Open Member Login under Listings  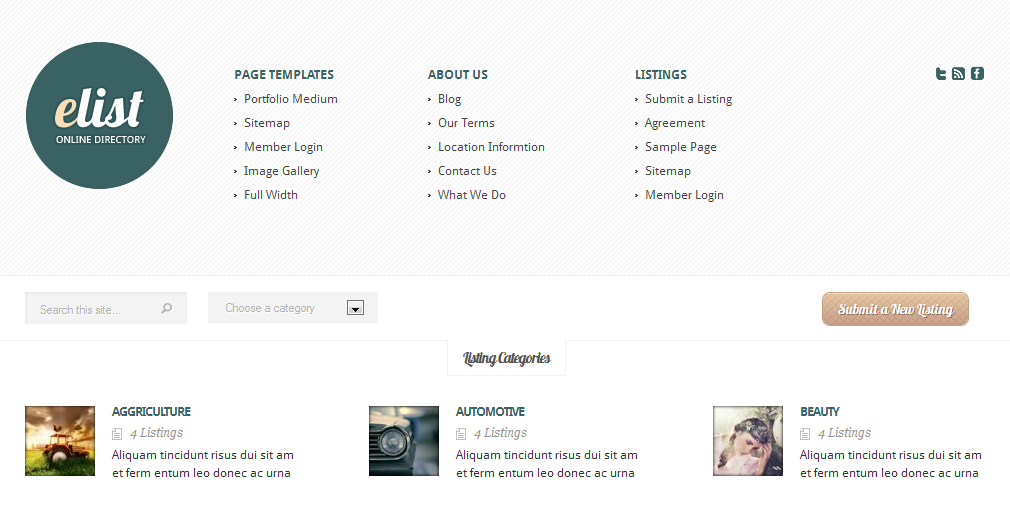pyautogui.click(x=685, y=195)
